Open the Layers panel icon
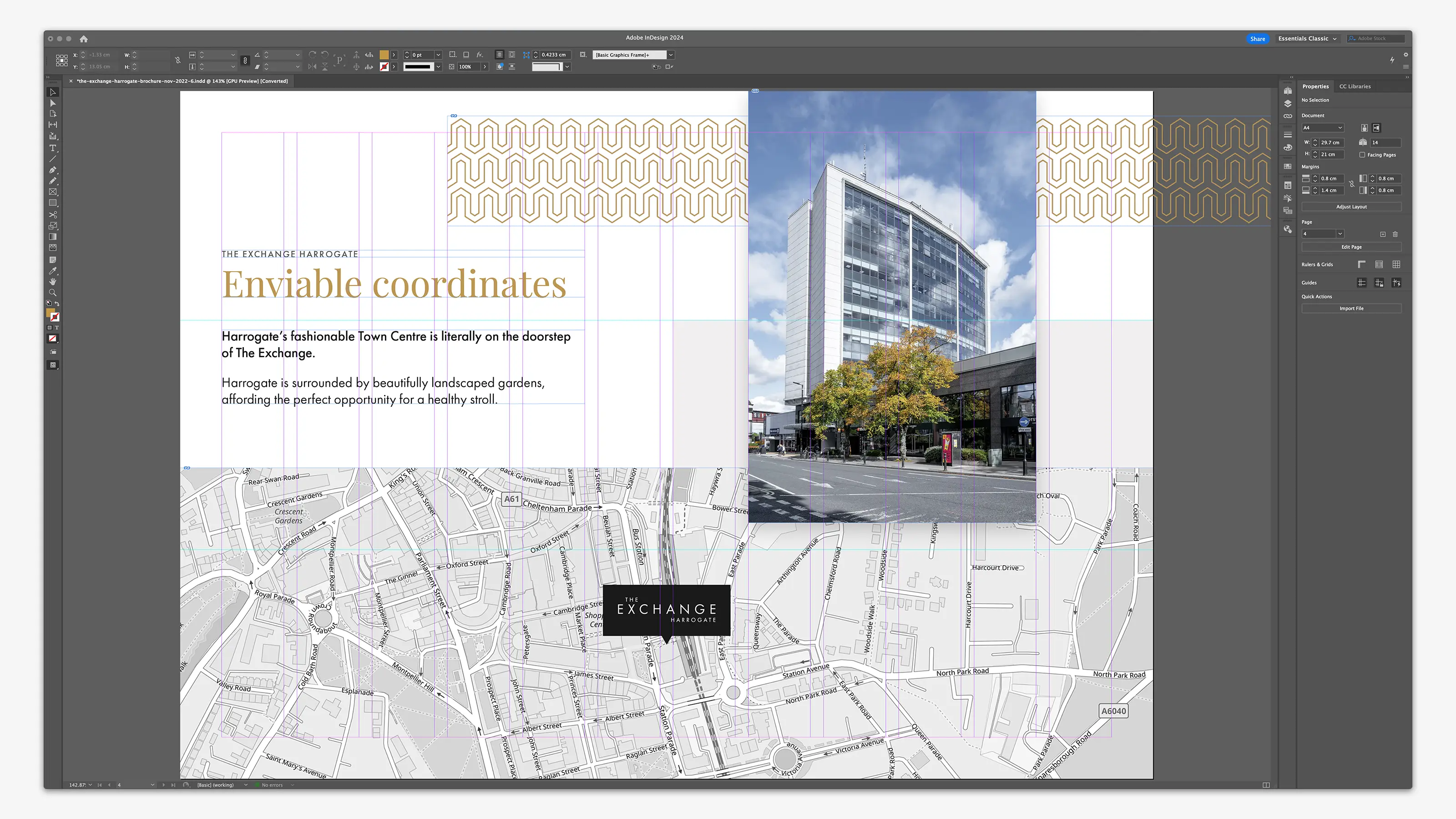 (x=1288, y=103)
